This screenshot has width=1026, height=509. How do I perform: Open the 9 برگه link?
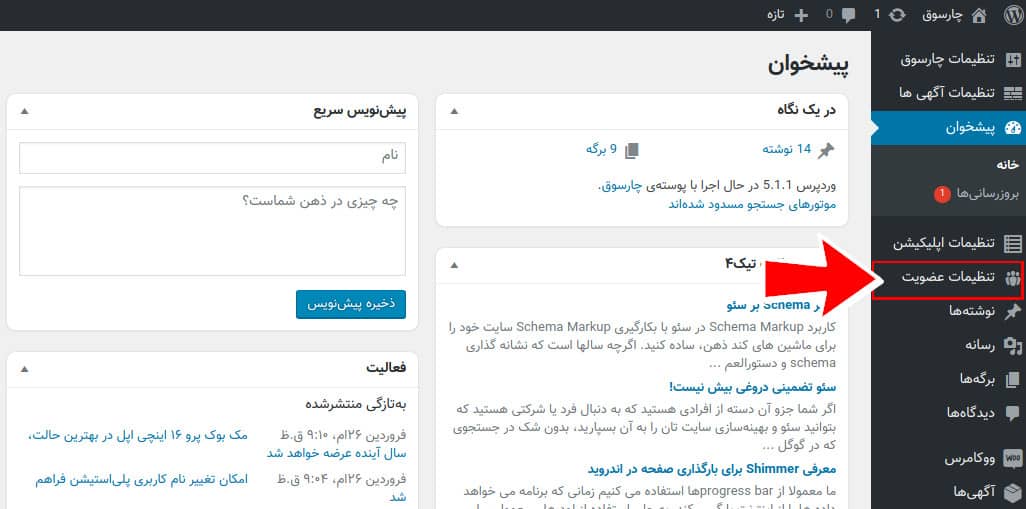(601, 150)
